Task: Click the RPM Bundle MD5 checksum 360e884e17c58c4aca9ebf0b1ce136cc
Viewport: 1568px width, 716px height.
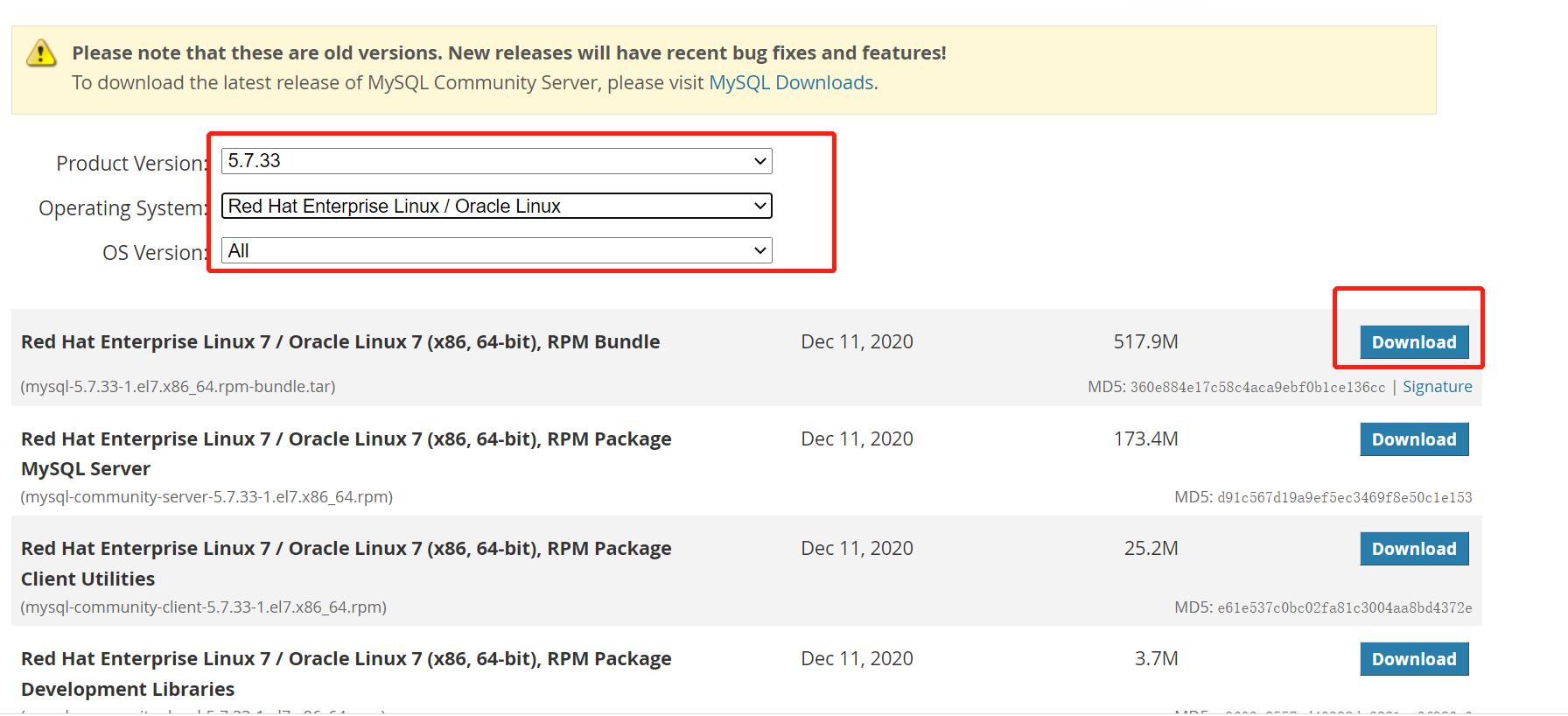Action: tap(1257, 387)
